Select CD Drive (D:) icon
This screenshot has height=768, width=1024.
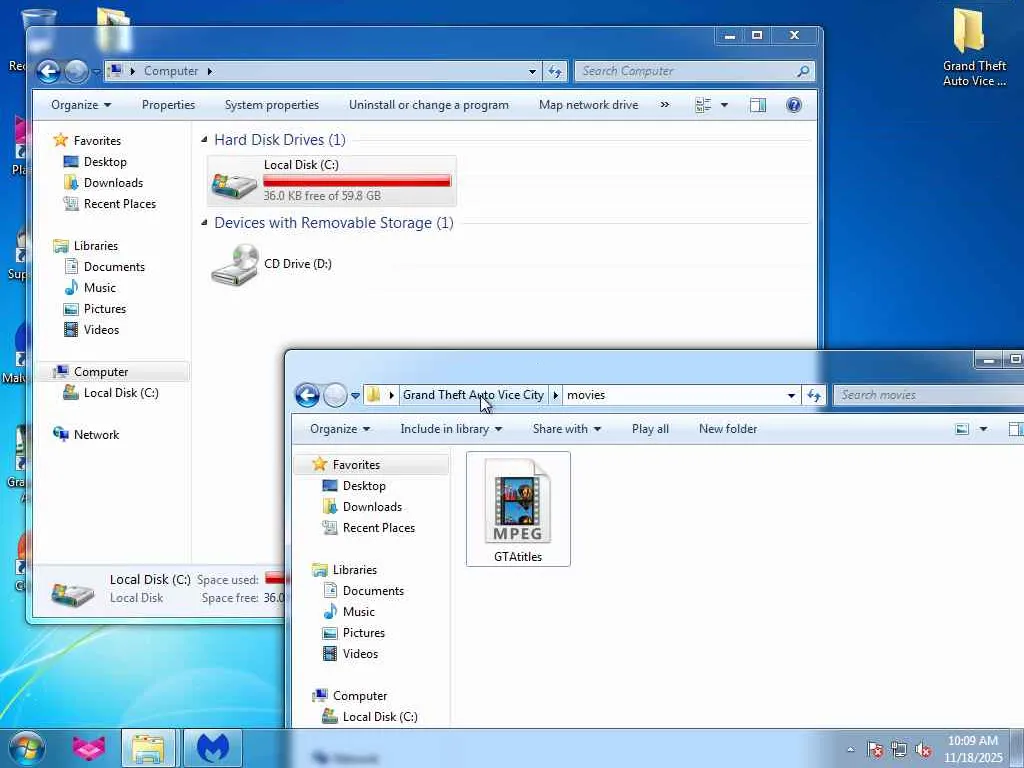point(234,264)
